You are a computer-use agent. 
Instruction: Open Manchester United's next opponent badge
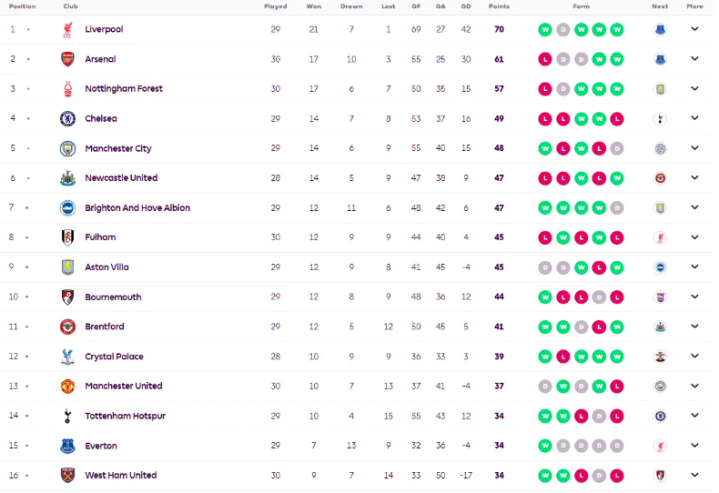click(660, 386)
